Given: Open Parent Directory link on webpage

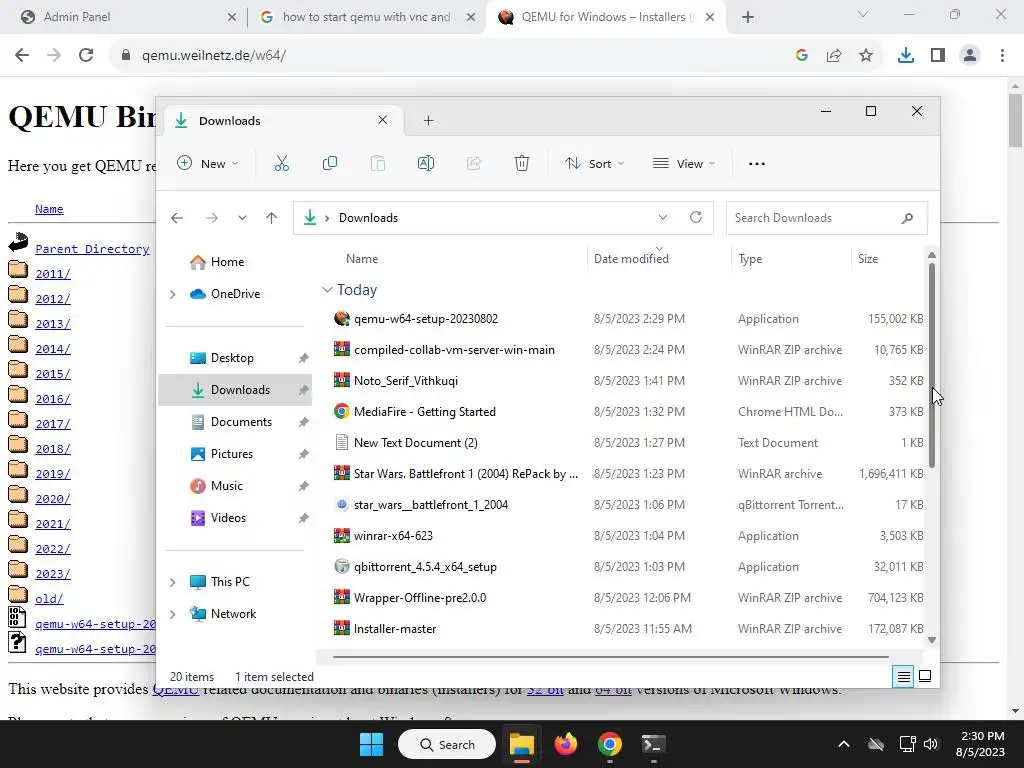Looking at the screenshot, I should click(92, 249).
